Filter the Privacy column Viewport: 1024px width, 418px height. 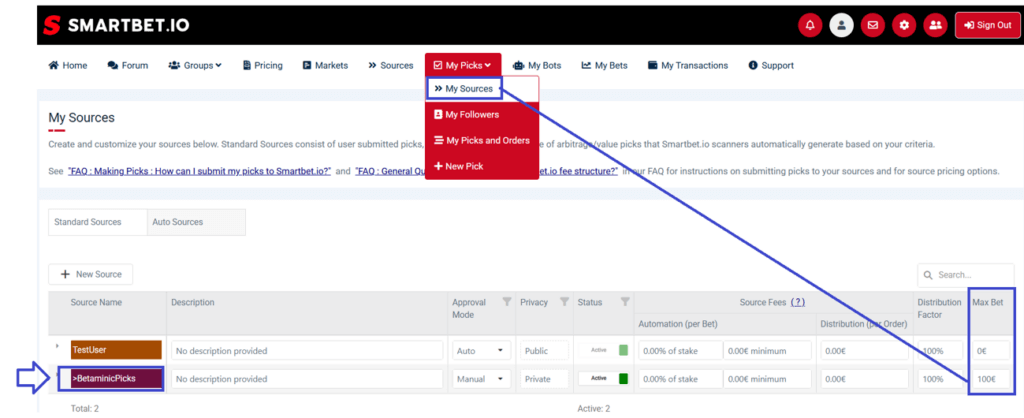pyautogui.click(x=564, y=302)
